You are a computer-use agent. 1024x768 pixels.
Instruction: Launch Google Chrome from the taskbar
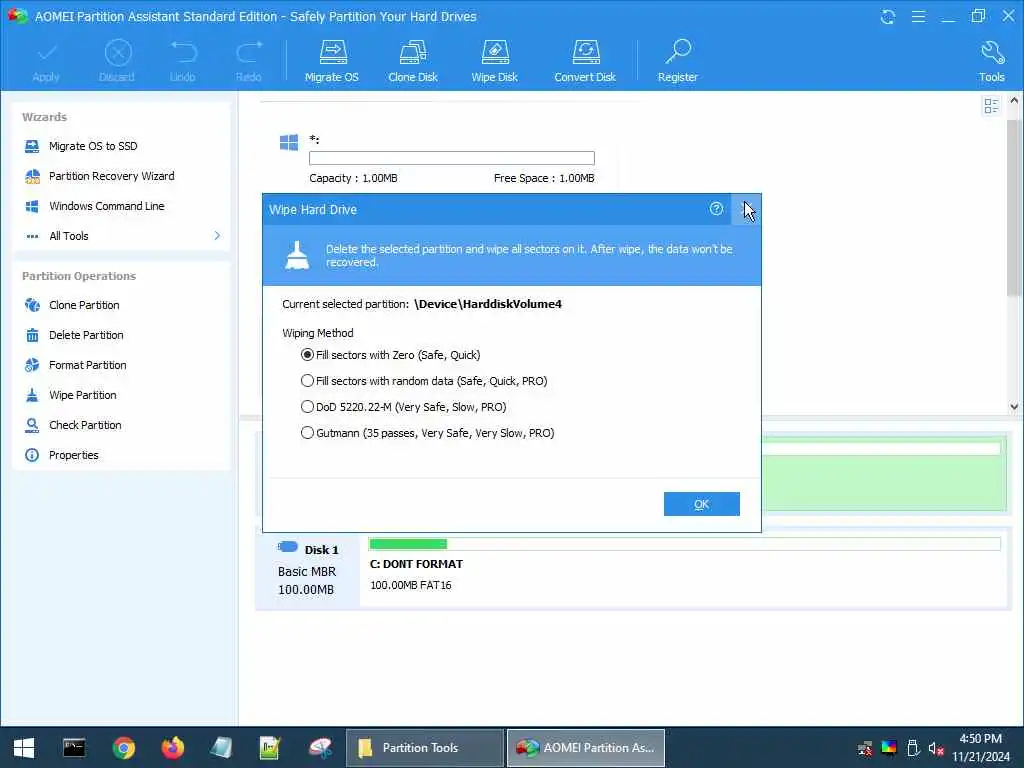coord(123,748)
